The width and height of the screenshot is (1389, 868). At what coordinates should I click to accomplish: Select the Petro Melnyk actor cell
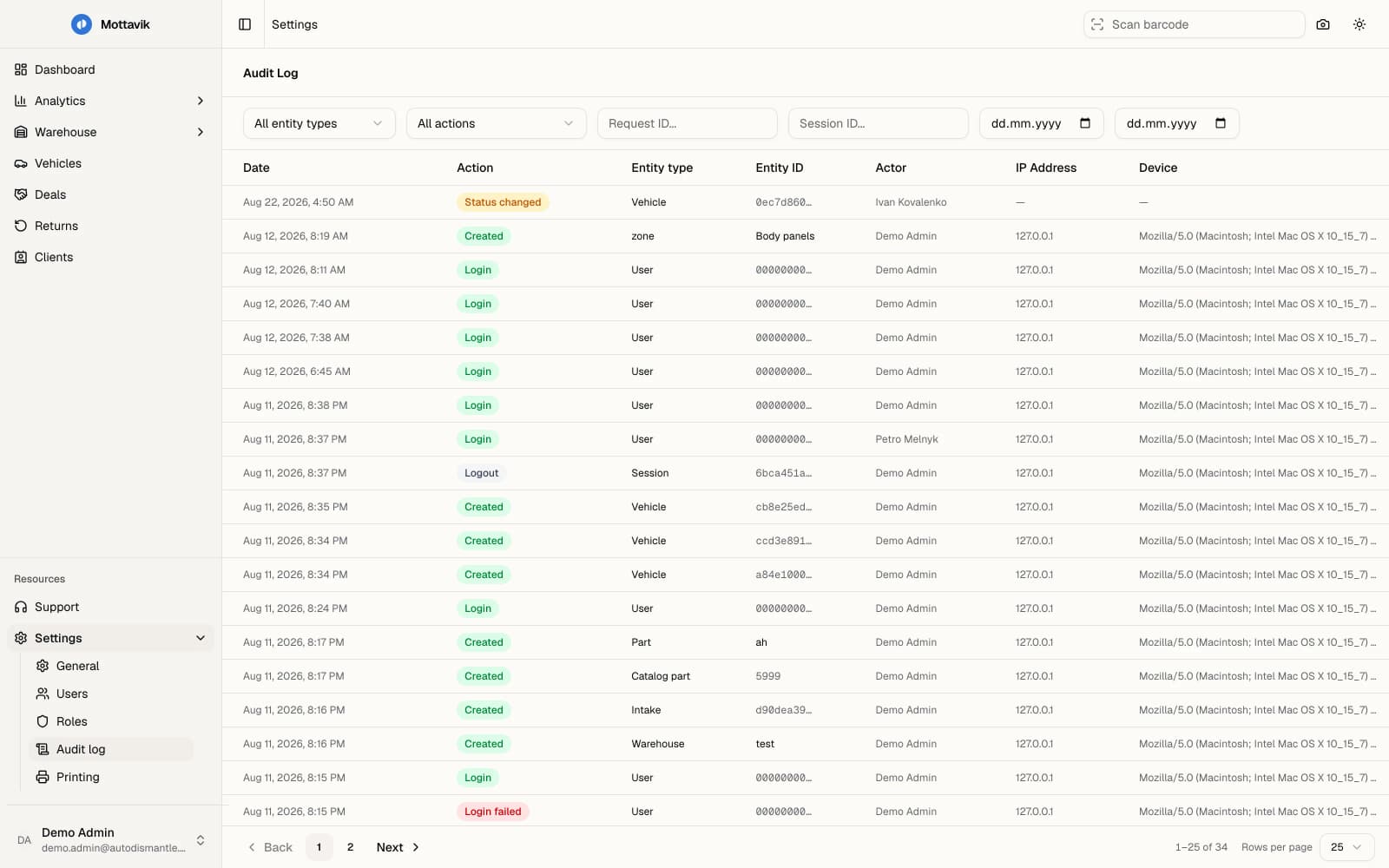click(906, 439)
